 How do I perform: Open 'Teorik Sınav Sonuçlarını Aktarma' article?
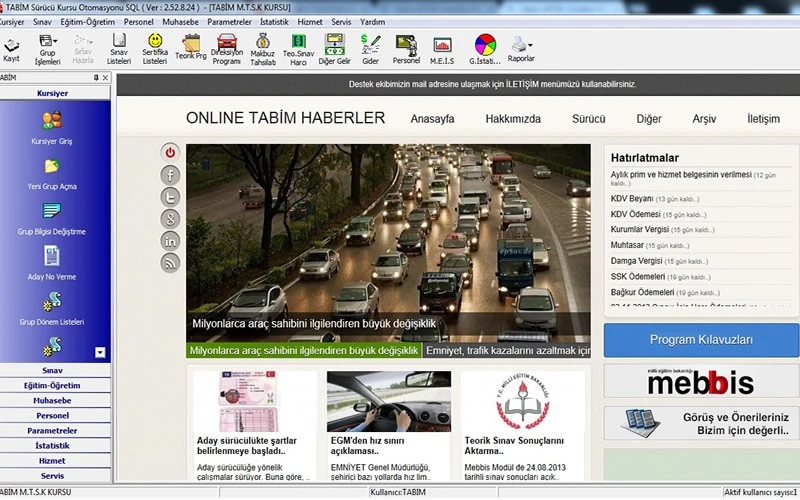(514, 445)
